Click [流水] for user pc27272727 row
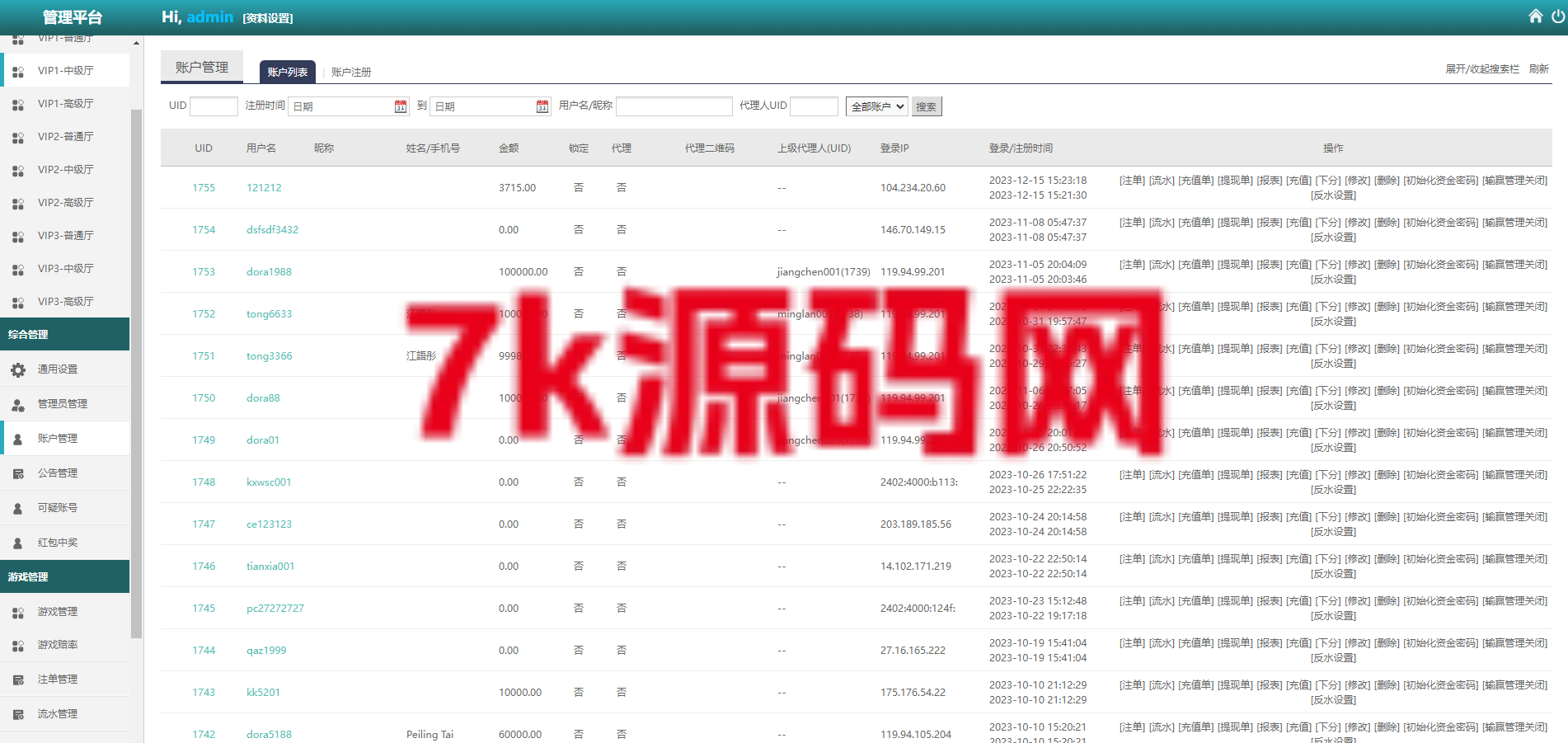This screenshot has width=1568, height=743. pyautogui.click(x=1162, y=601)
